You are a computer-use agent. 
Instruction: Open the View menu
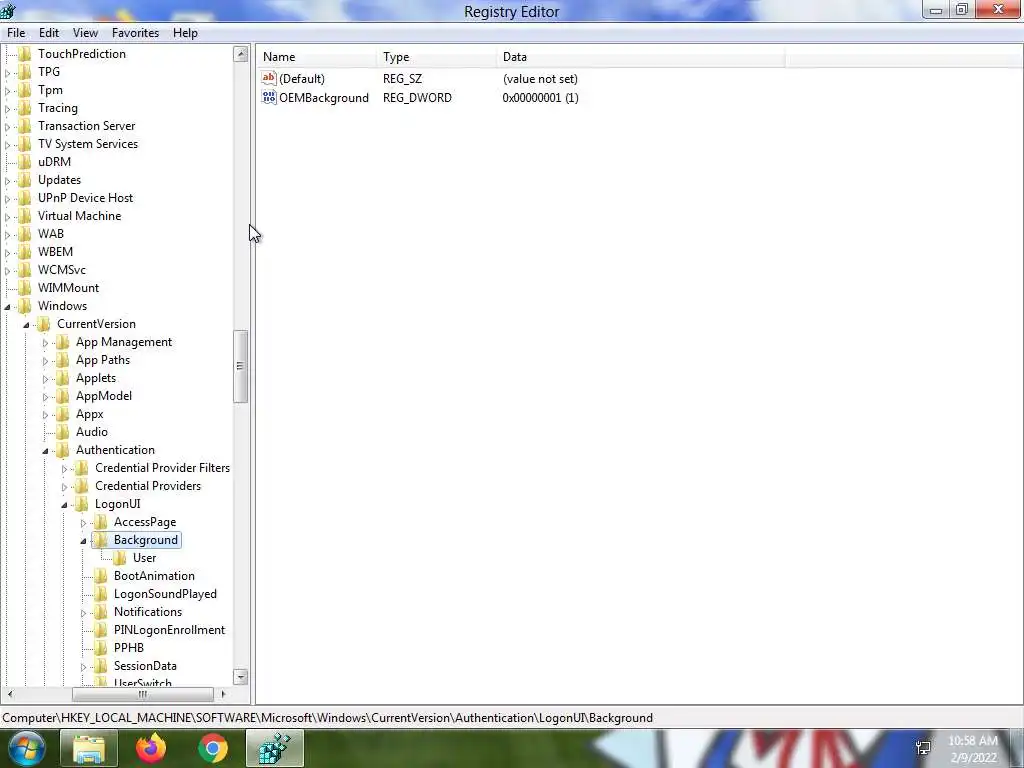click(85, 33)
